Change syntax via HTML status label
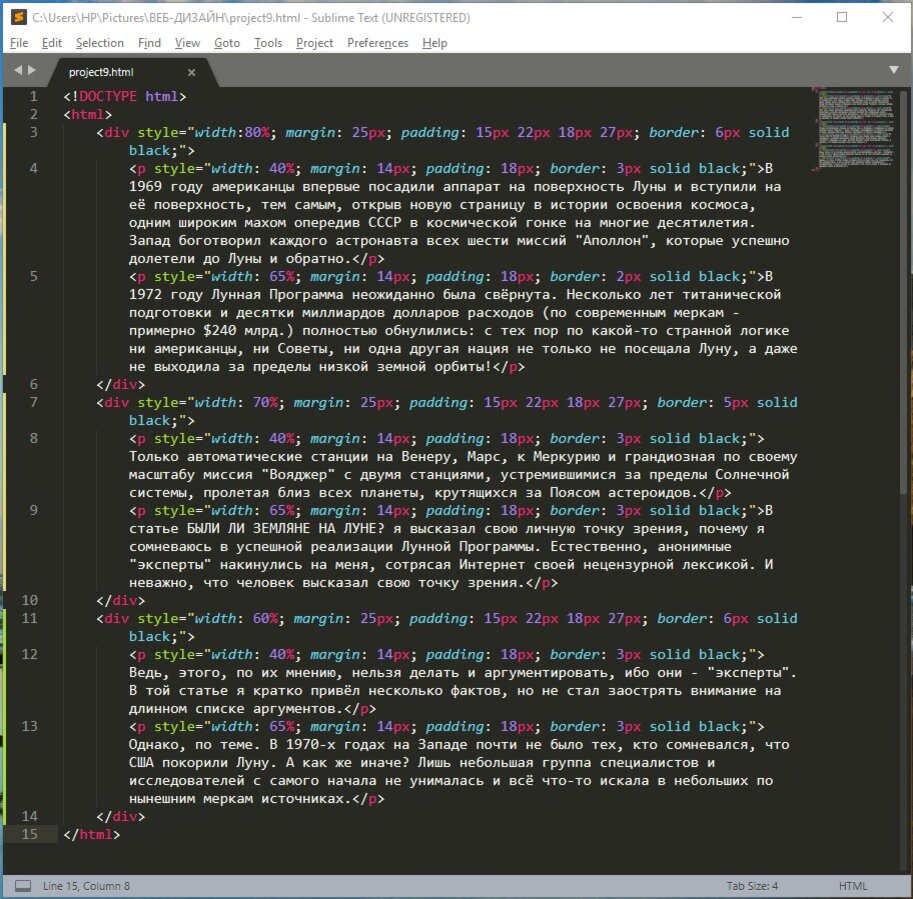The image size is (913, 899). (x=852, y=886)
